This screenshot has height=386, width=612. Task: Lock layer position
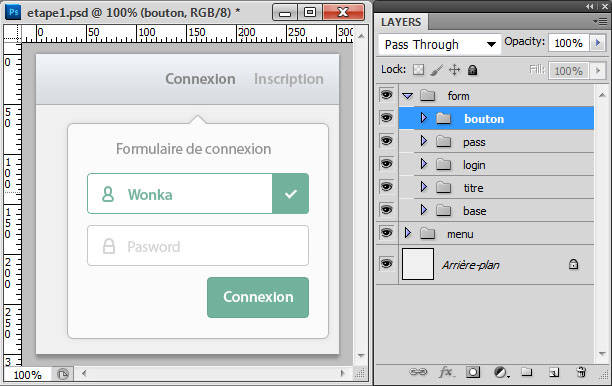(x=455, y=70)
